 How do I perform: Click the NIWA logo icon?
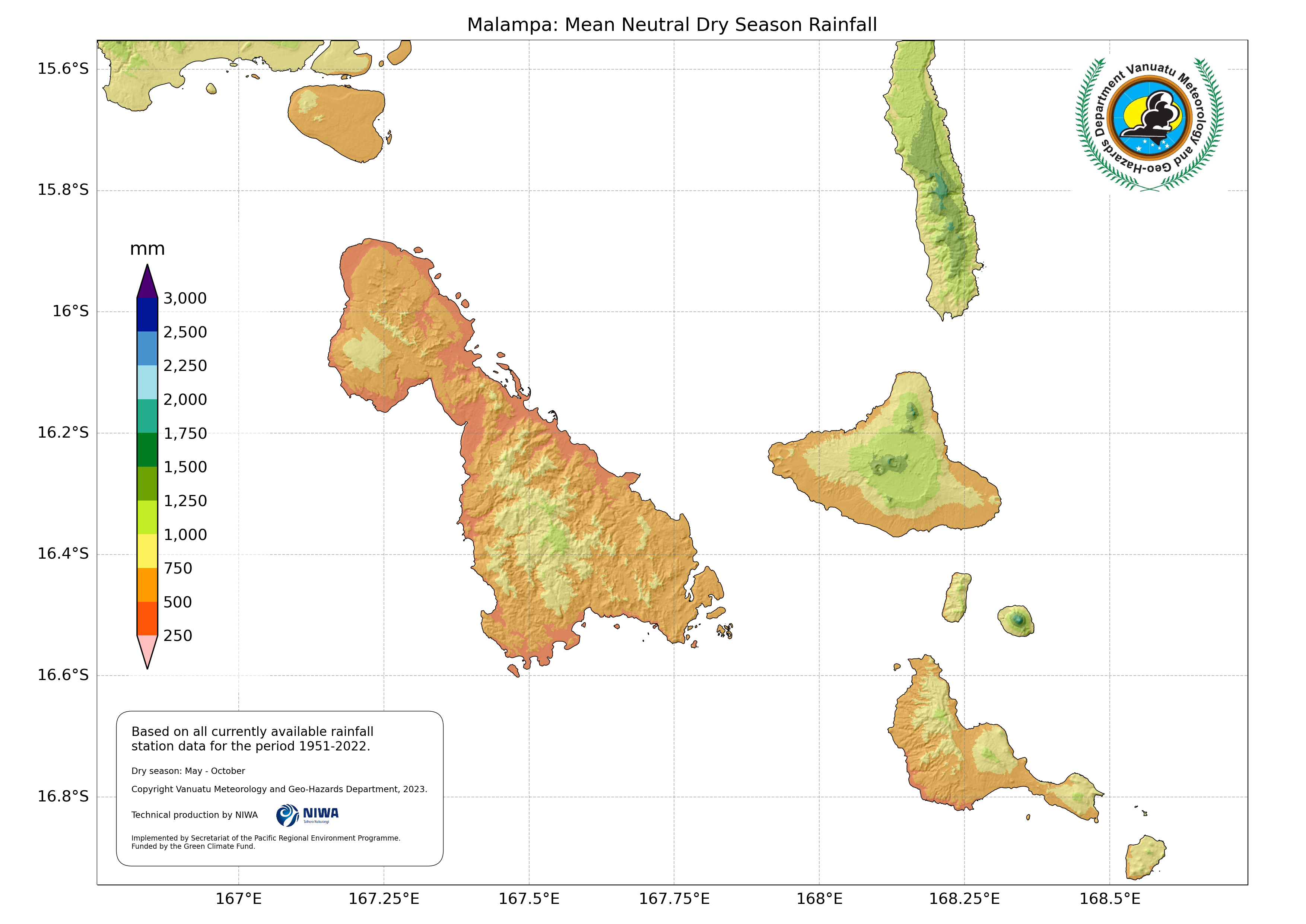287,815
